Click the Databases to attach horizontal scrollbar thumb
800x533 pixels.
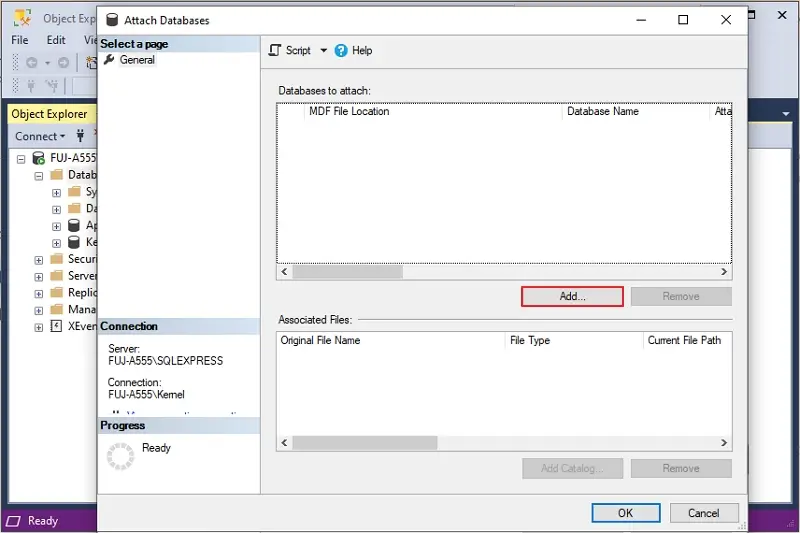pyautogui.click(x=347, y=272)
